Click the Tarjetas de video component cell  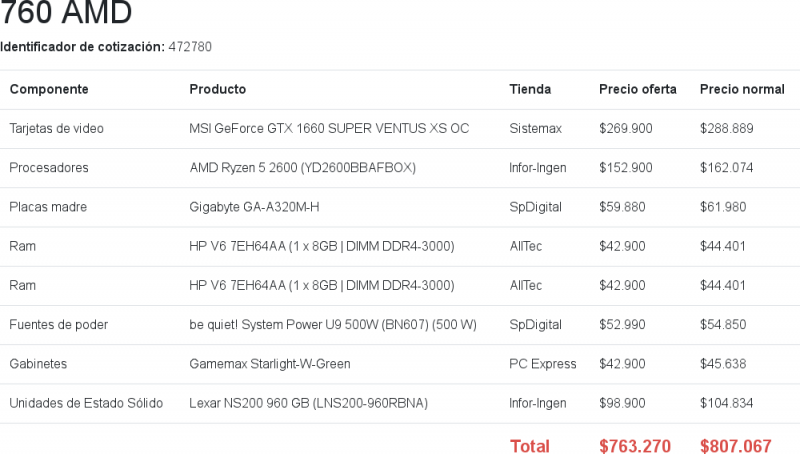click(56, 129)
